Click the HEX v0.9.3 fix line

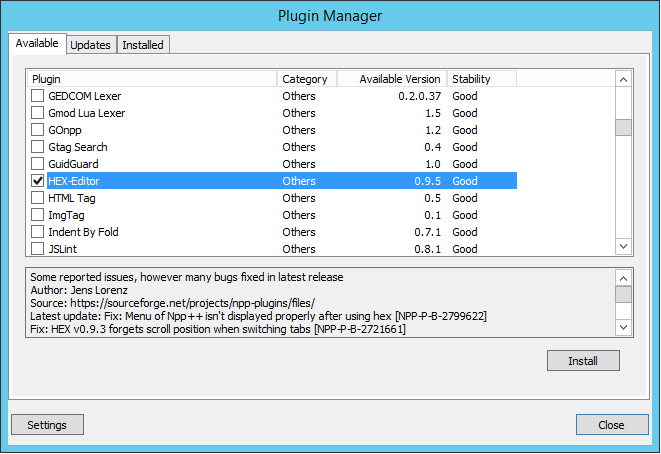pos(218,329)
